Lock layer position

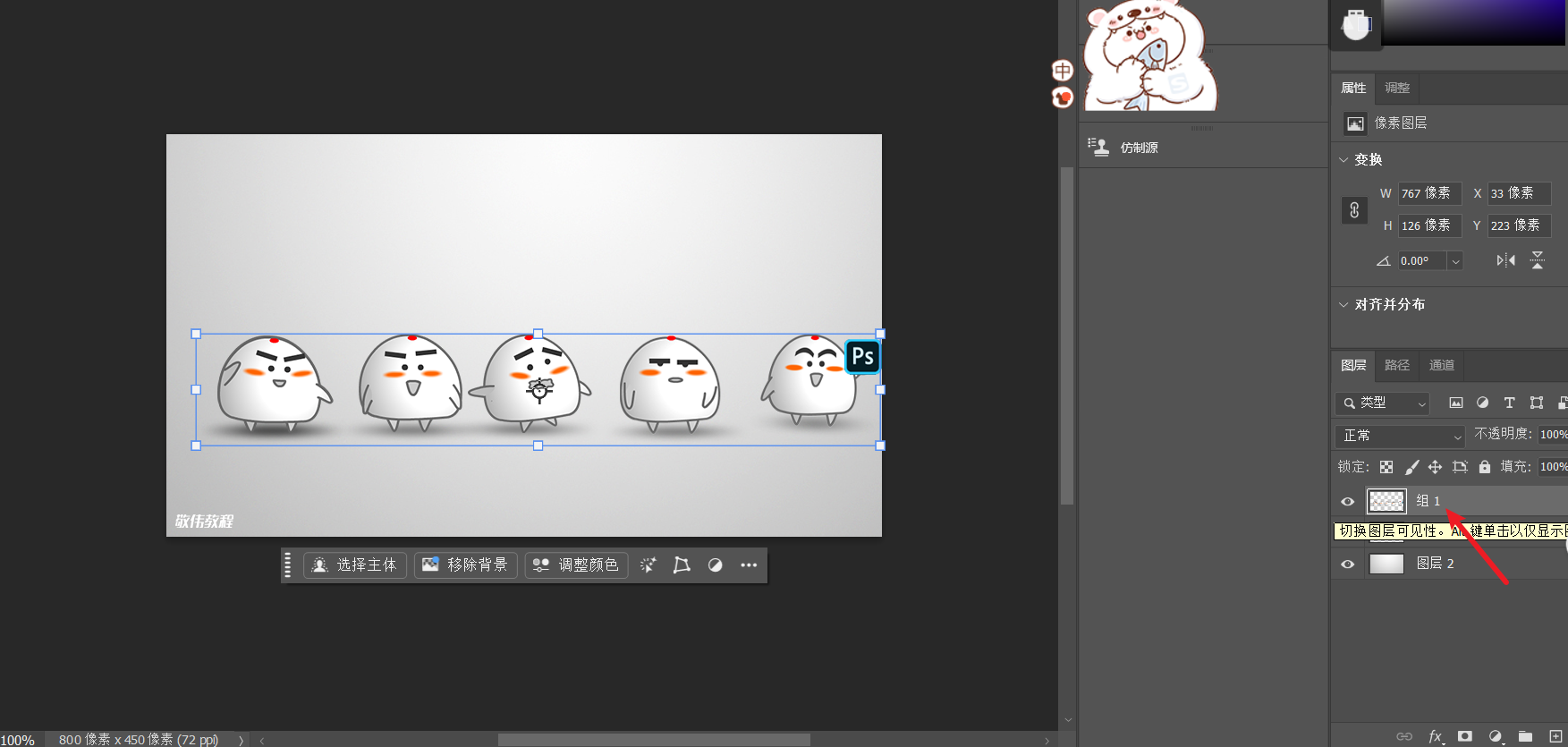click(x=1435, y=467)
